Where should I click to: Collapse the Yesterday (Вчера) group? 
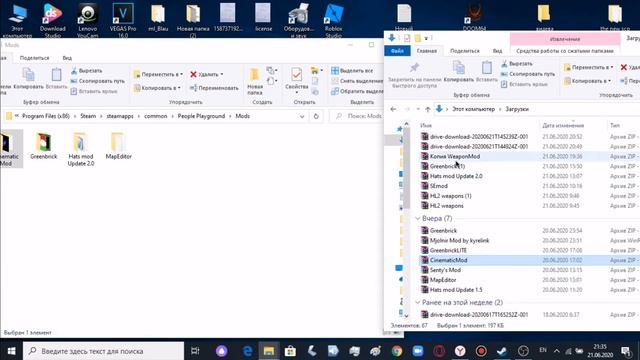(418, 219)
